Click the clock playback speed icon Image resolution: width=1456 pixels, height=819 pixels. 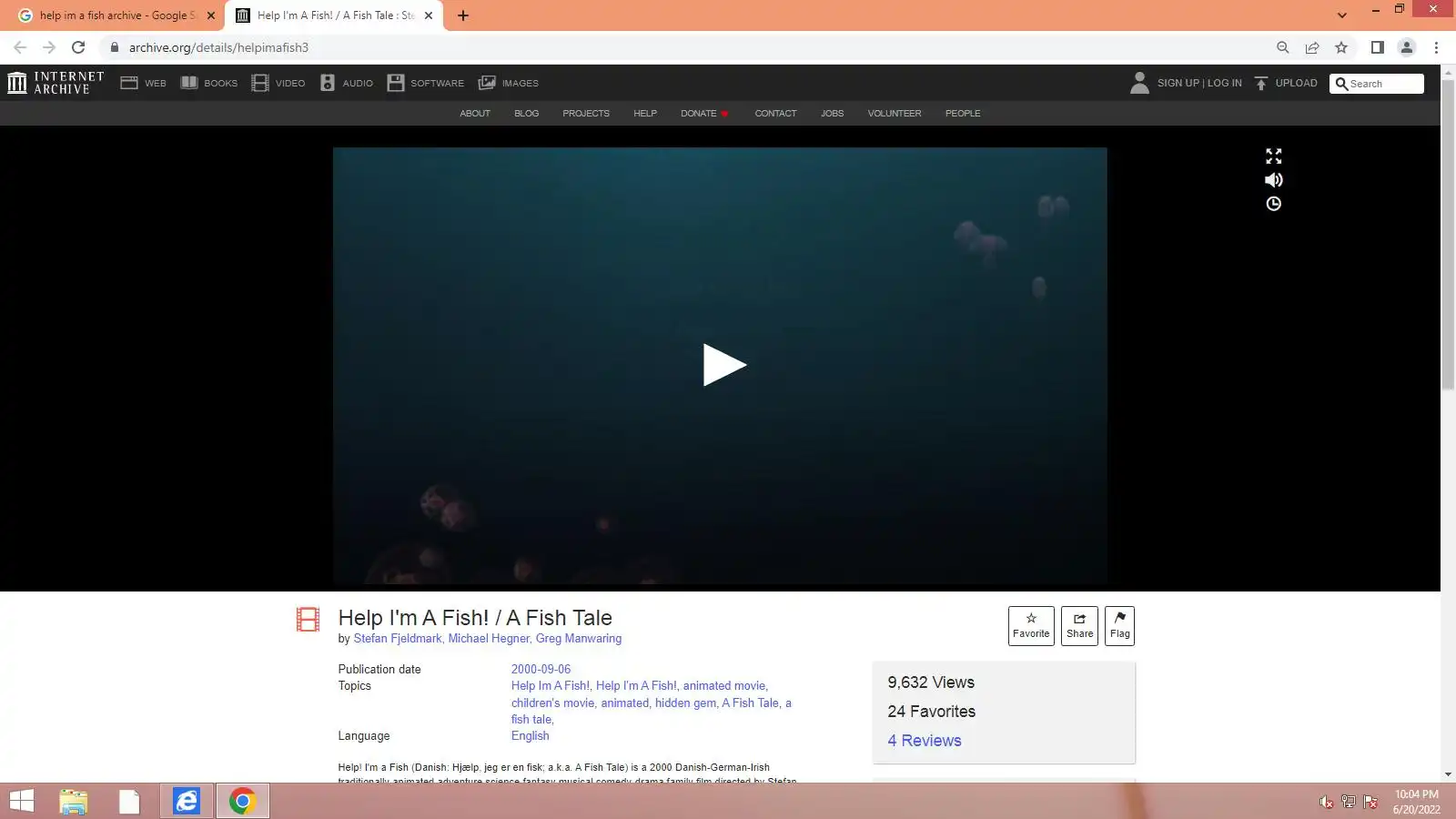click(x=1274, y=204)
